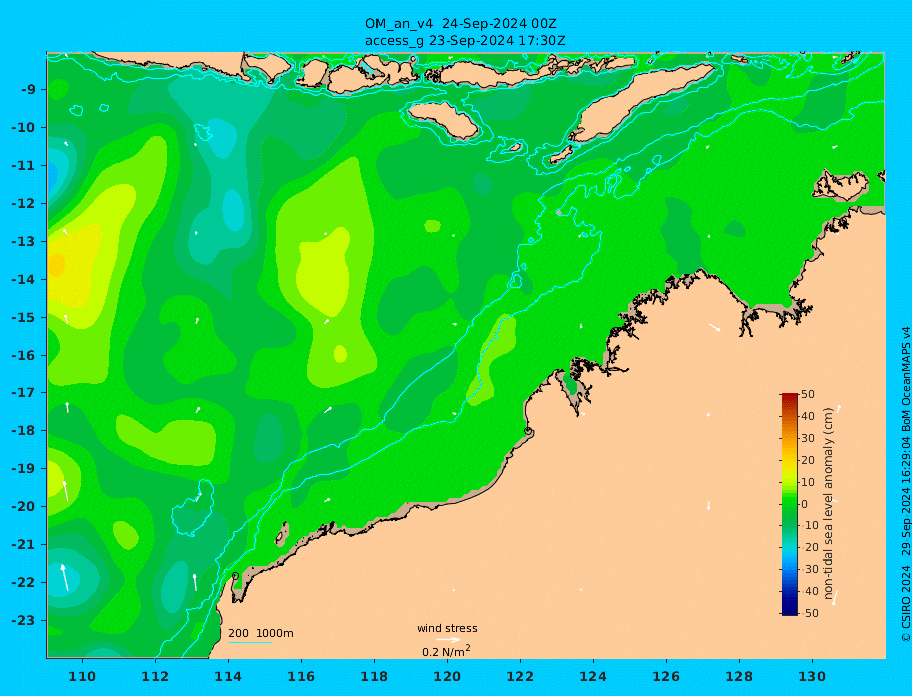Click the latitude axis label -9
Image resolution: width=912 pixels, height=696 pixels.
point(28,90)
